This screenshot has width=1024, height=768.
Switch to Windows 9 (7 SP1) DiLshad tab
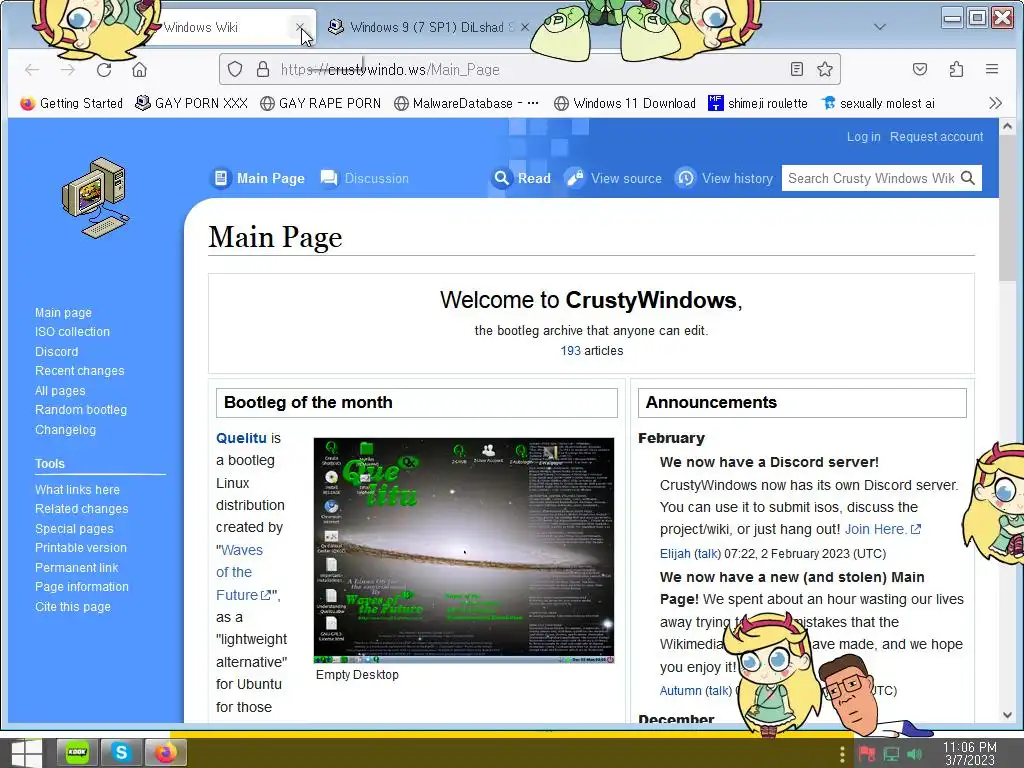click(428, 27)
